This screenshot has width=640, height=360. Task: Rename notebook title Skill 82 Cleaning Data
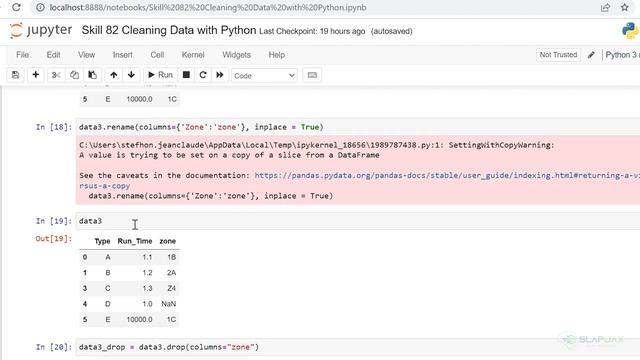[x=169, y=30]
